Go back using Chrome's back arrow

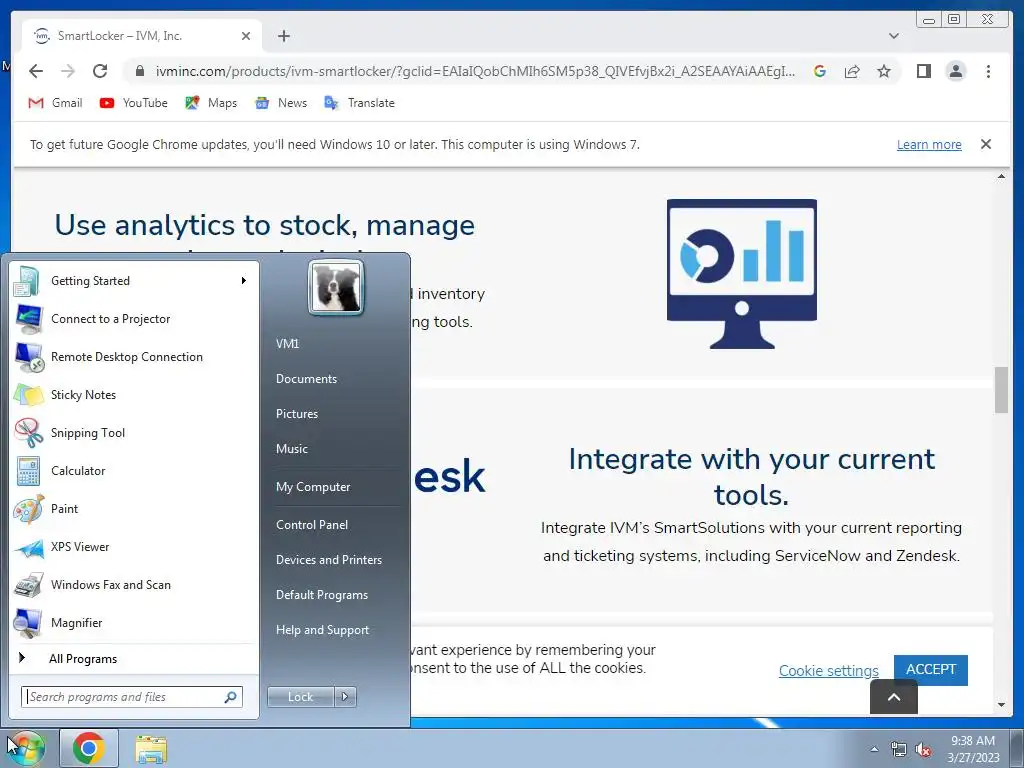pos(36,71)
